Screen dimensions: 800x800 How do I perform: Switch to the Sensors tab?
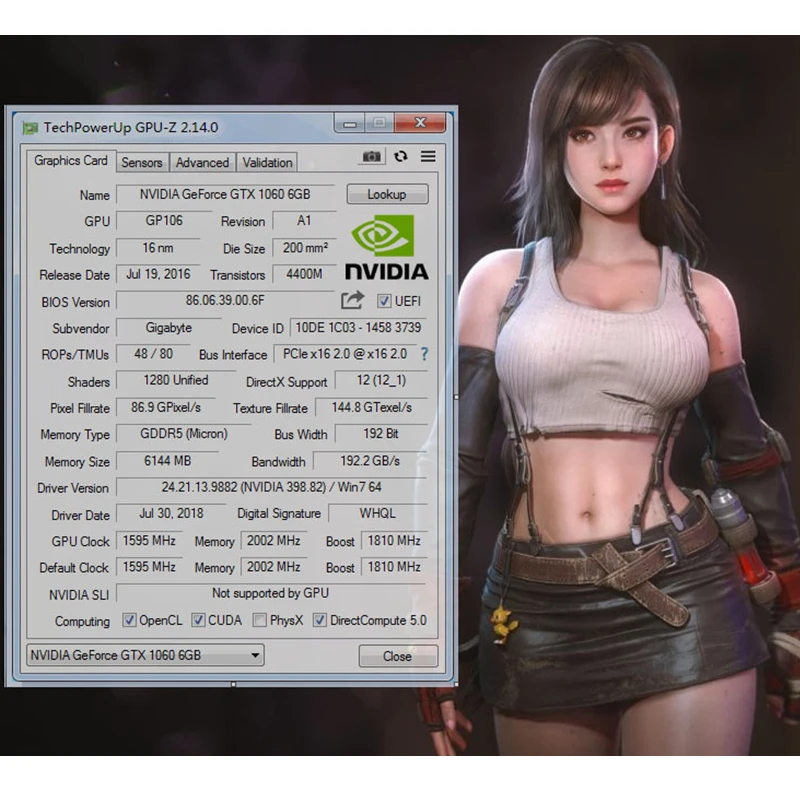(x=142, y=163)
